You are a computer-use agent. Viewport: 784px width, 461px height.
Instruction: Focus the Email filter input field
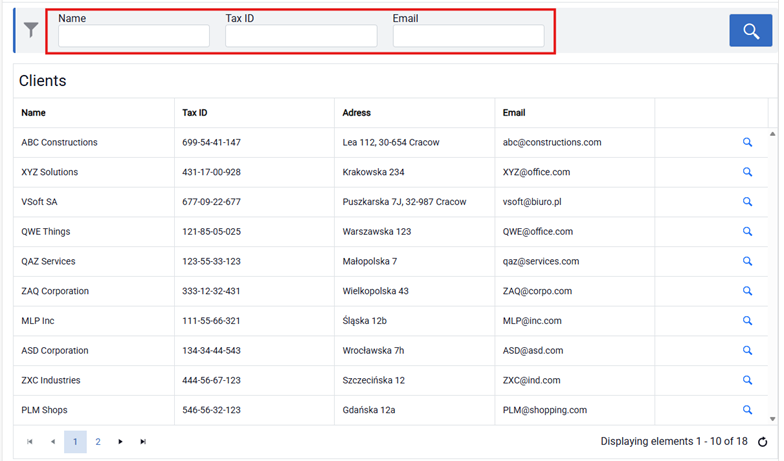[x=468, y=36]
